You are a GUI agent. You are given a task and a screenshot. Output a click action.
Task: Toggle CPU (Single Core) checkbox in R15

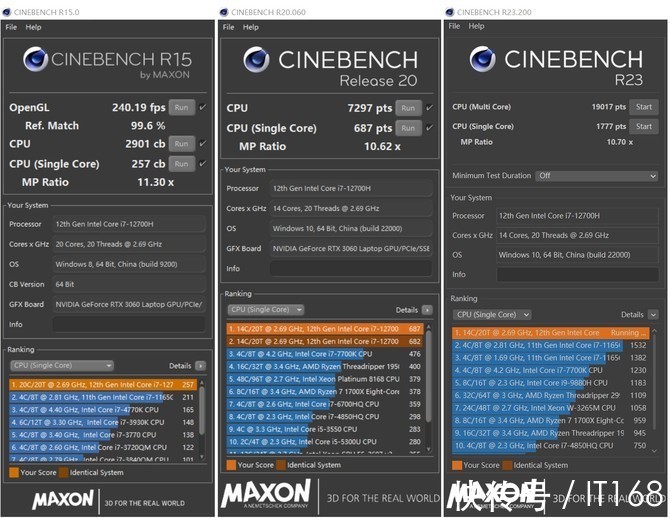tap(203, 163)
